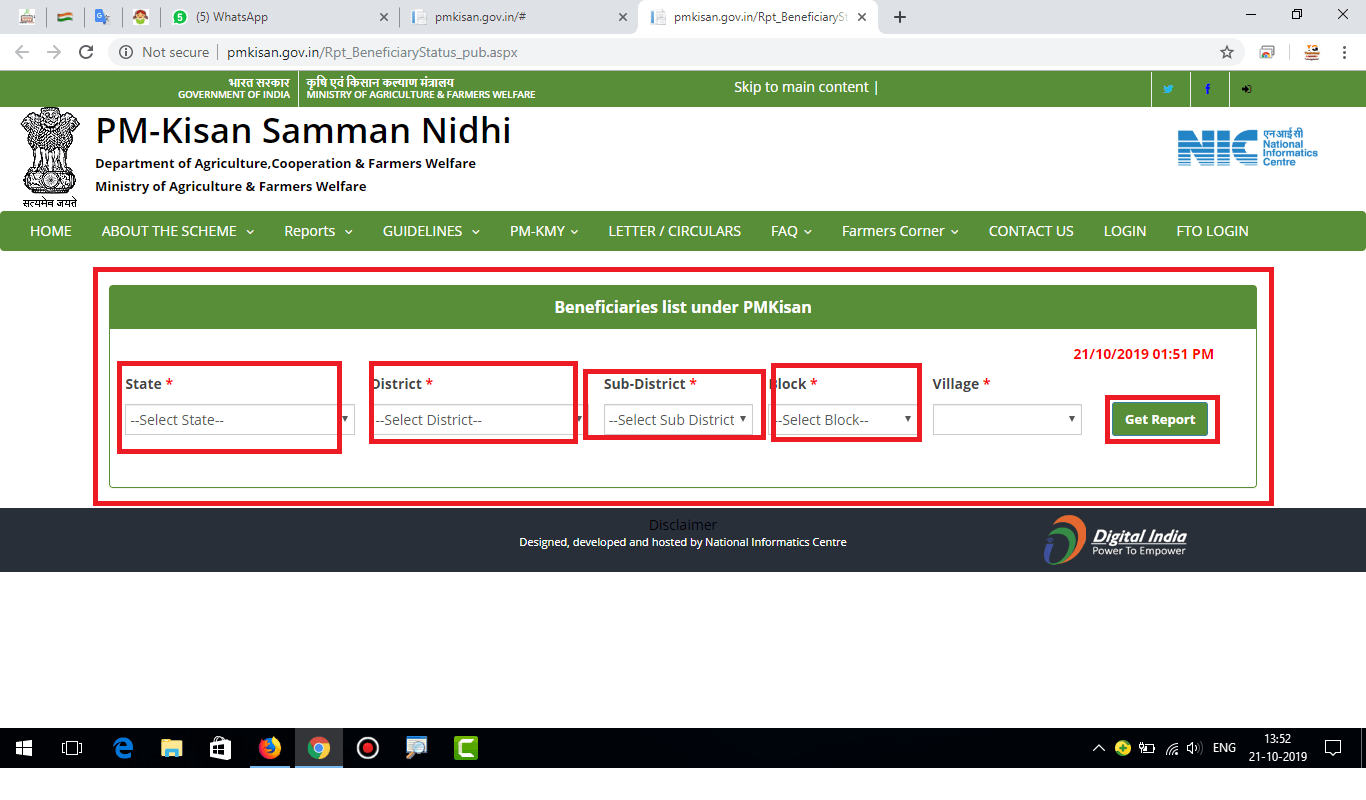Expand the Farmers Corner menu
This screenshot has height=800, width=1366.
coord(900,231)
